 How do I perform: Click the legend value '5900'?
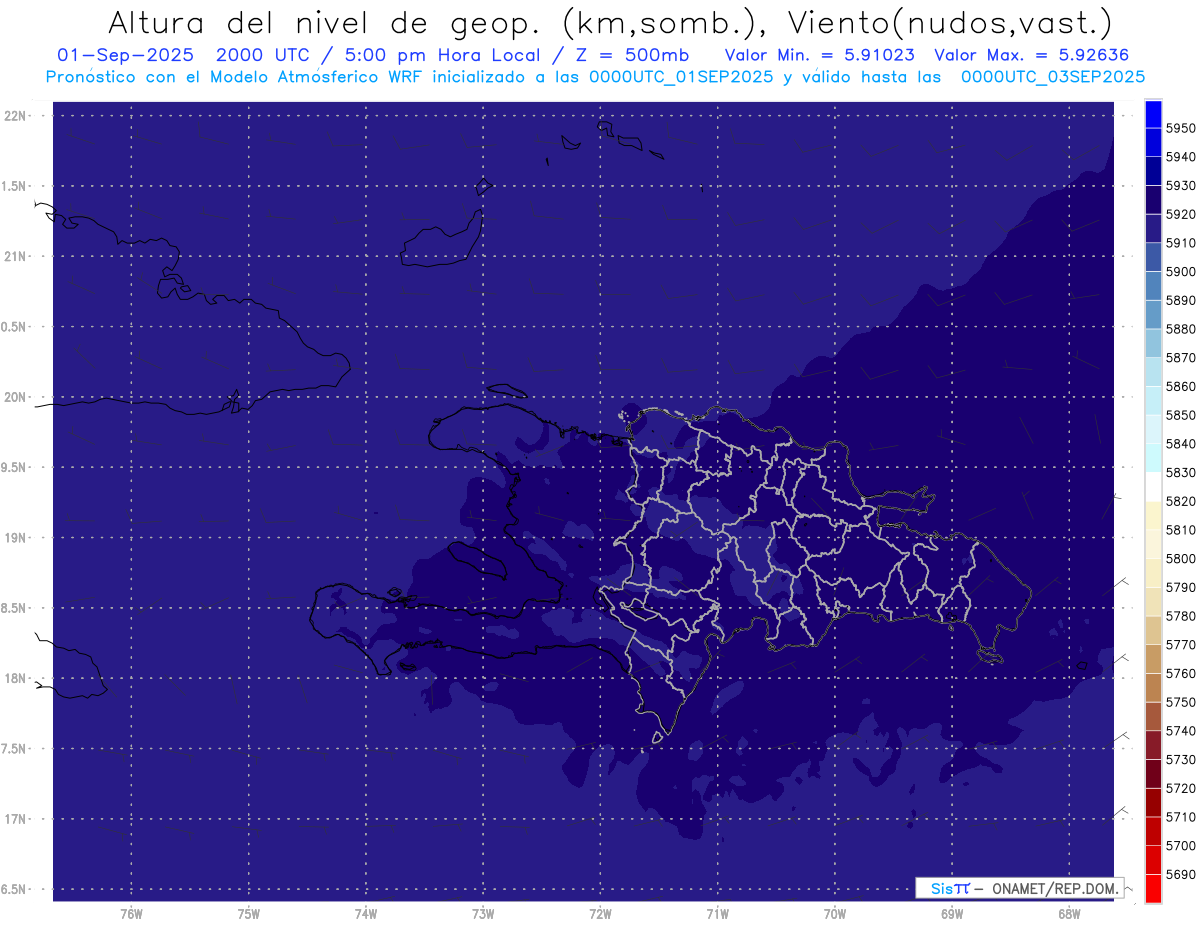click(x=1180, y=271)
